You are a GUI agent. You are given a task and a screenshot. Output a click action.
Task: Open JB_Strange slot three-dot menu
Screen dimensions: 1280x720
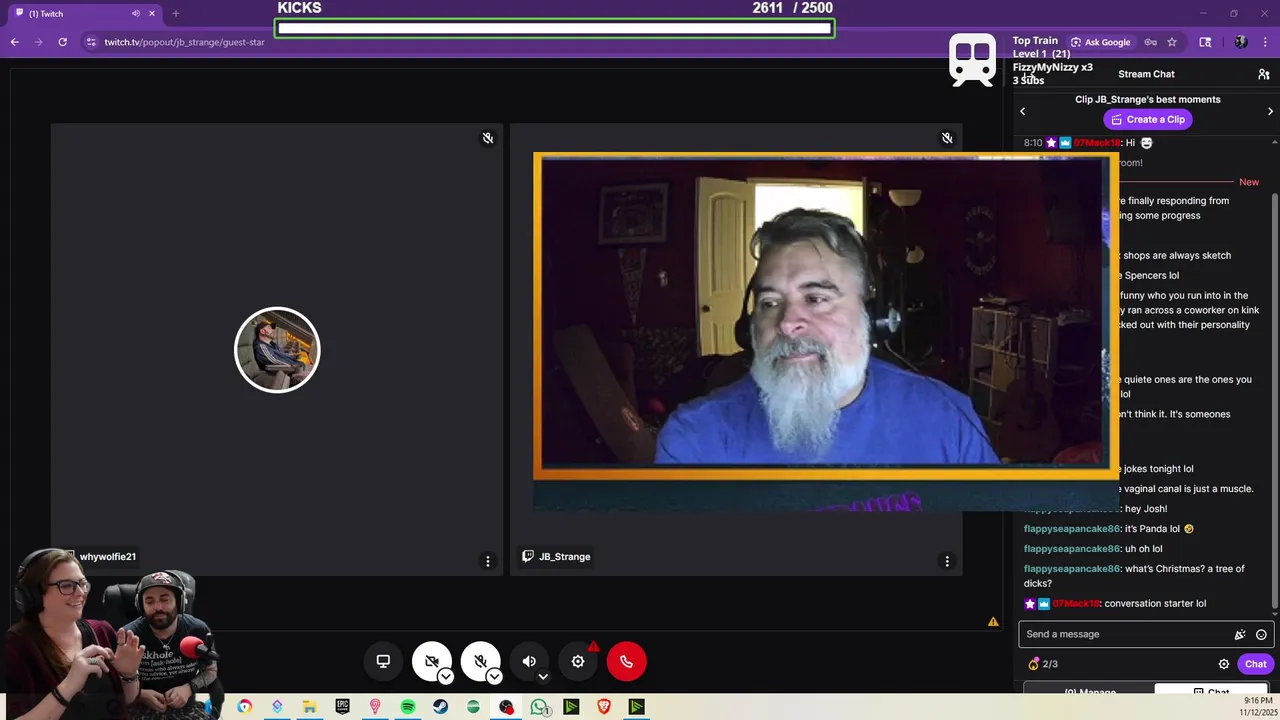947,561
